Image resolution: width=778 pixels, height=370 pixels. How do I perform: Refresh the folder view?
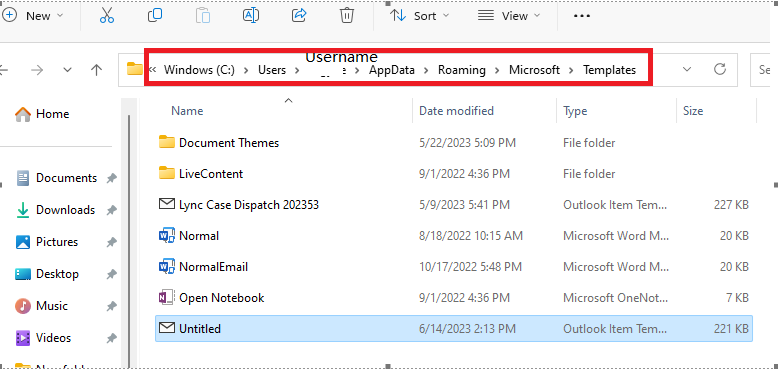coord(719,69)
